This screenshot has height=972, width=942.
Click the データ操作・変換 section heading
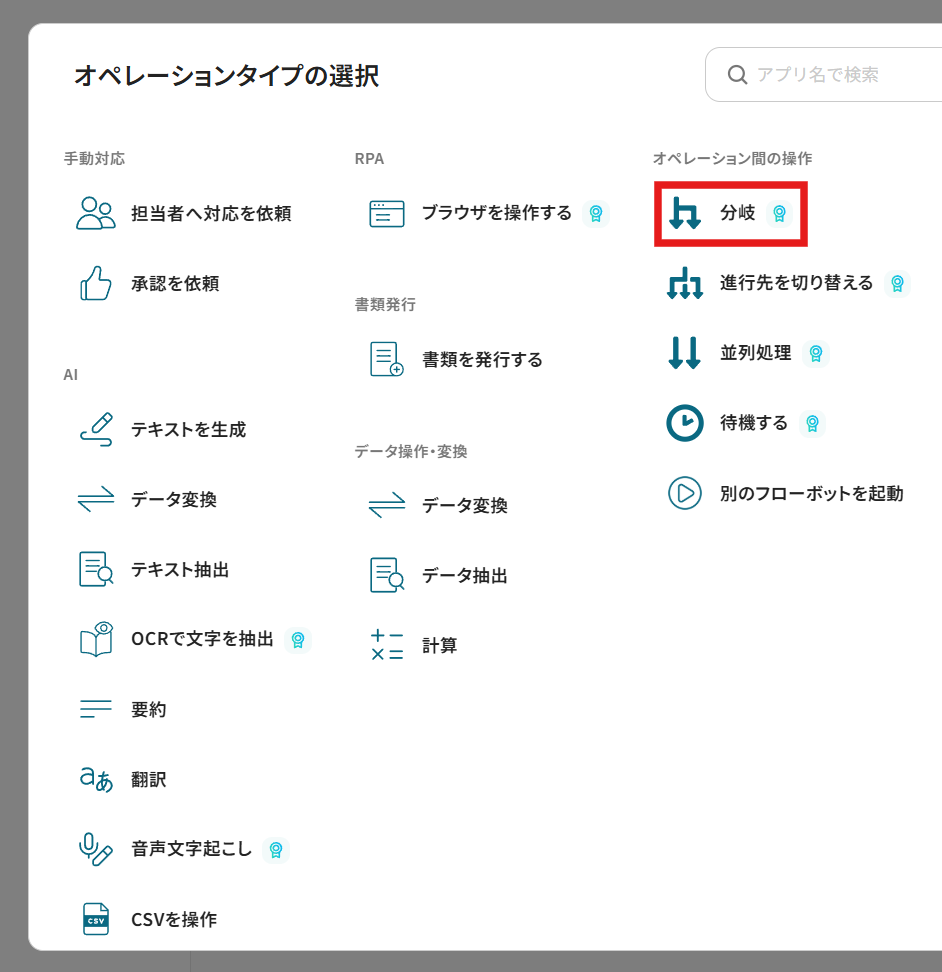coord(410,451)
